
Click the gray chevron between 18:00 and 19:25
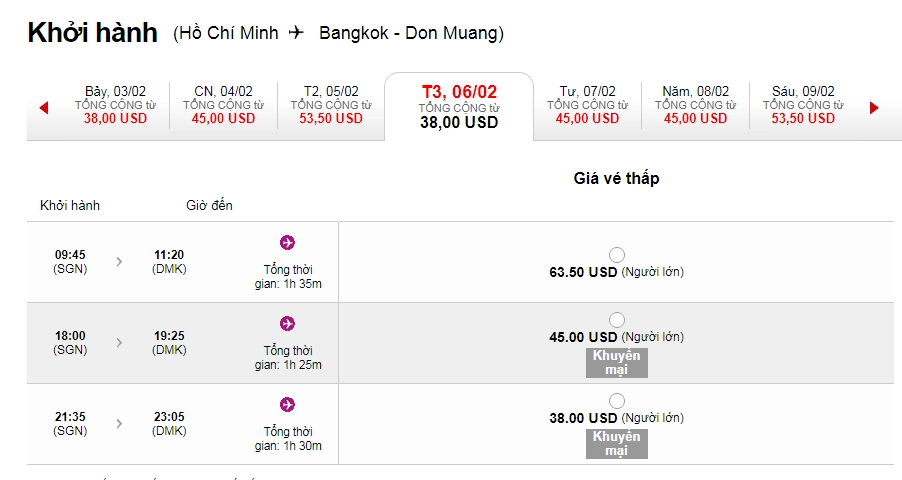[x=119, y=342]
